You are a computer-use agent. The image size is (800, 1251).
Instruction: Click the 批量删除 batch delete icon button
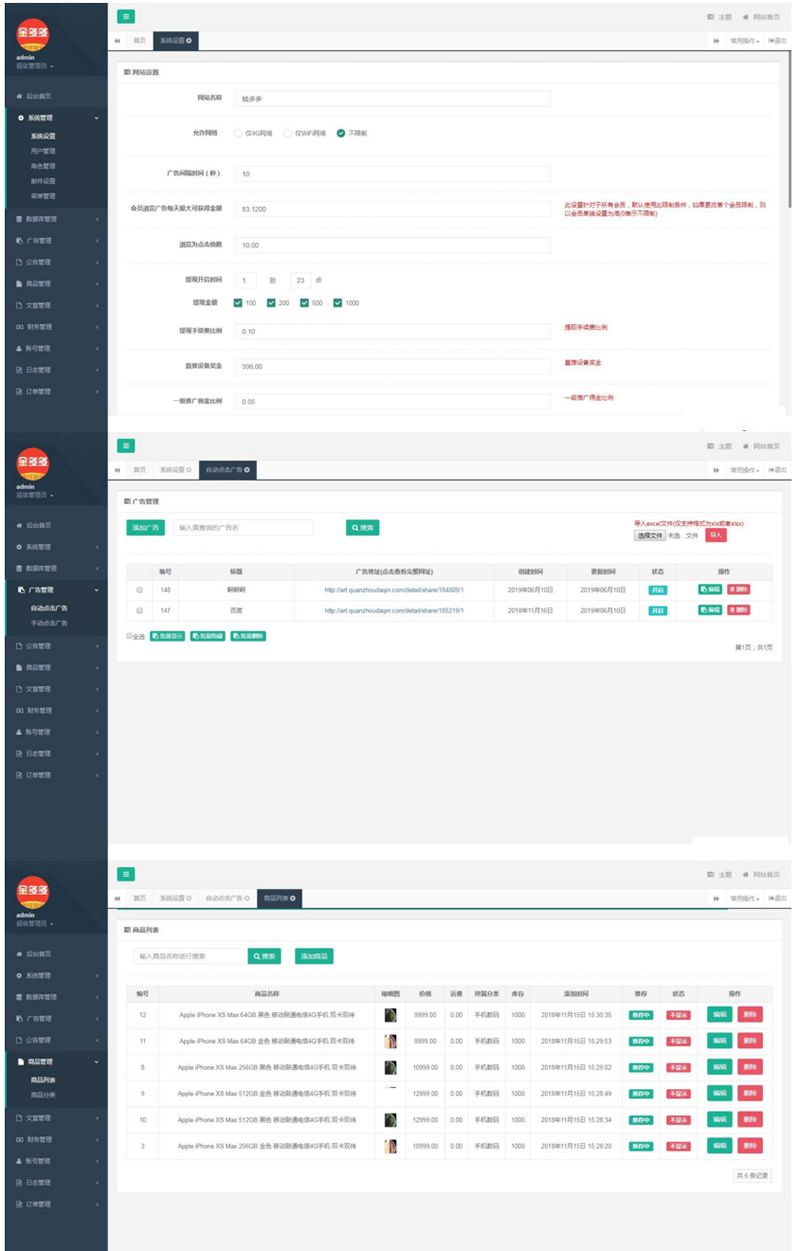coord(248,636)
